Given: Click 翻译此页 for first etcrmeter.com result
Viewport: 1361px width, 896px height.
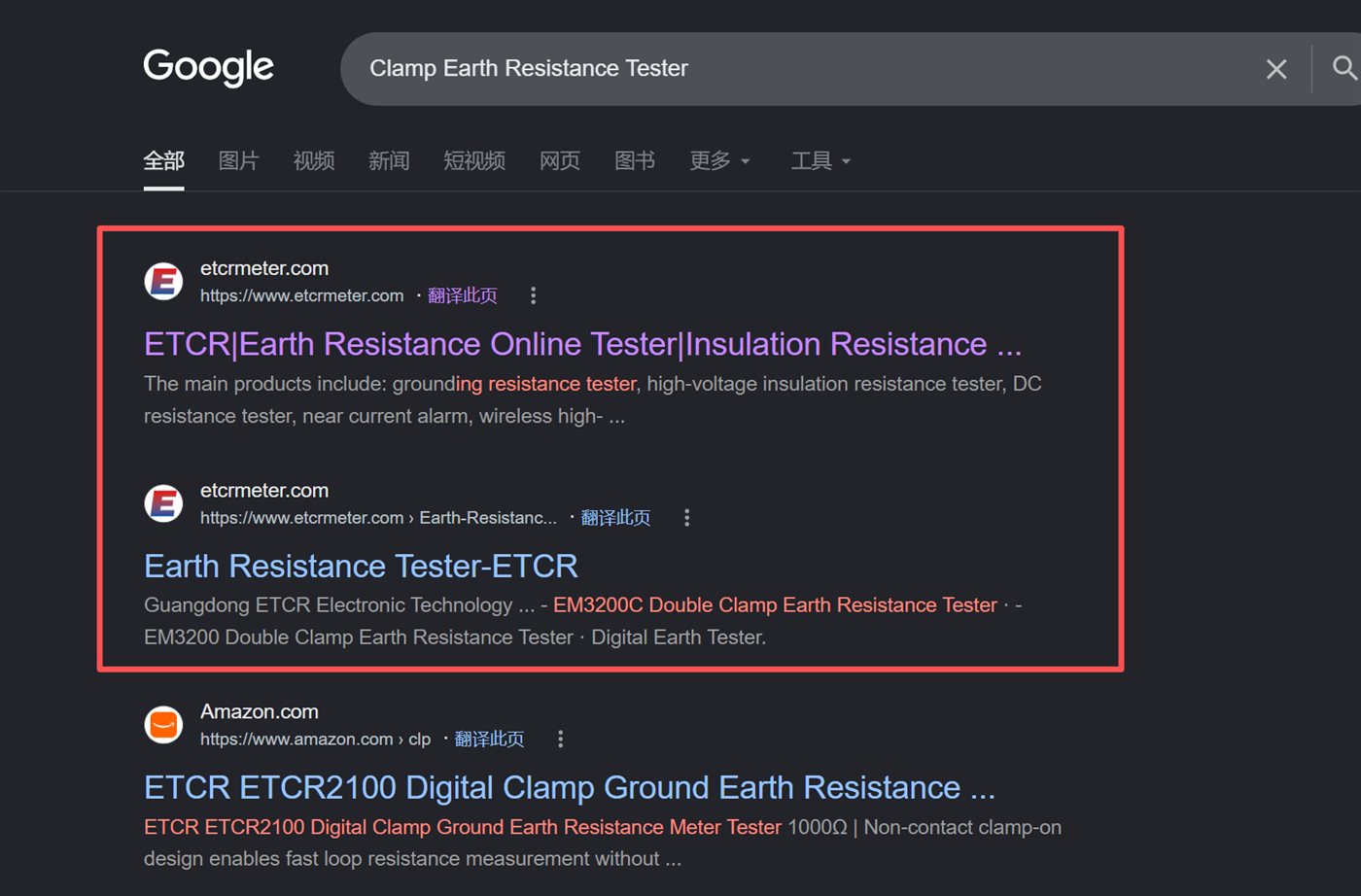Looking at the screenshot, I should [463, 295].
